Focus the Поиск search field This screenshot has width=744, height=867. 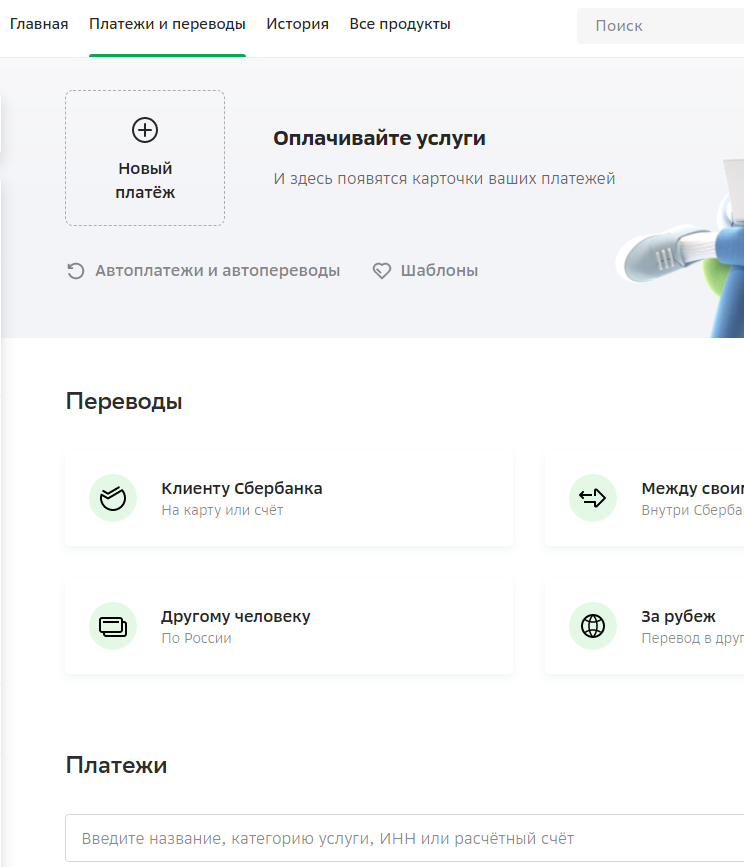click(661, 26)
